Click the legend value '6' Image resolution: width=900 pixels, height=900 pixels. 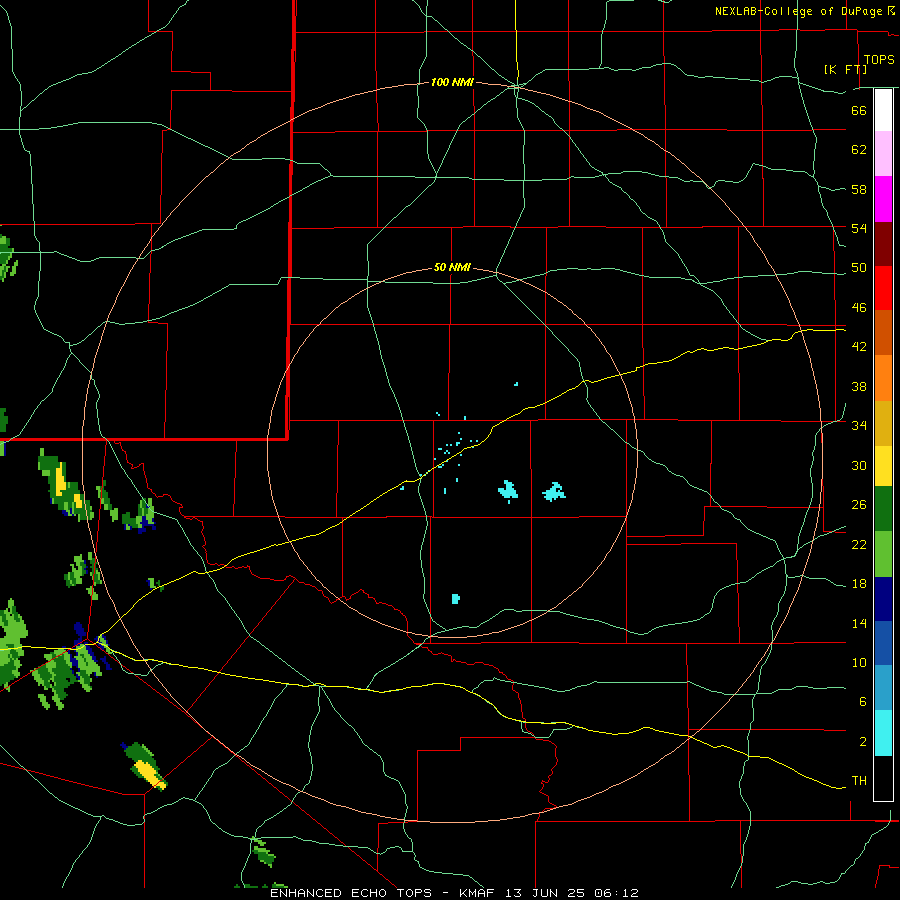point(863,702)
